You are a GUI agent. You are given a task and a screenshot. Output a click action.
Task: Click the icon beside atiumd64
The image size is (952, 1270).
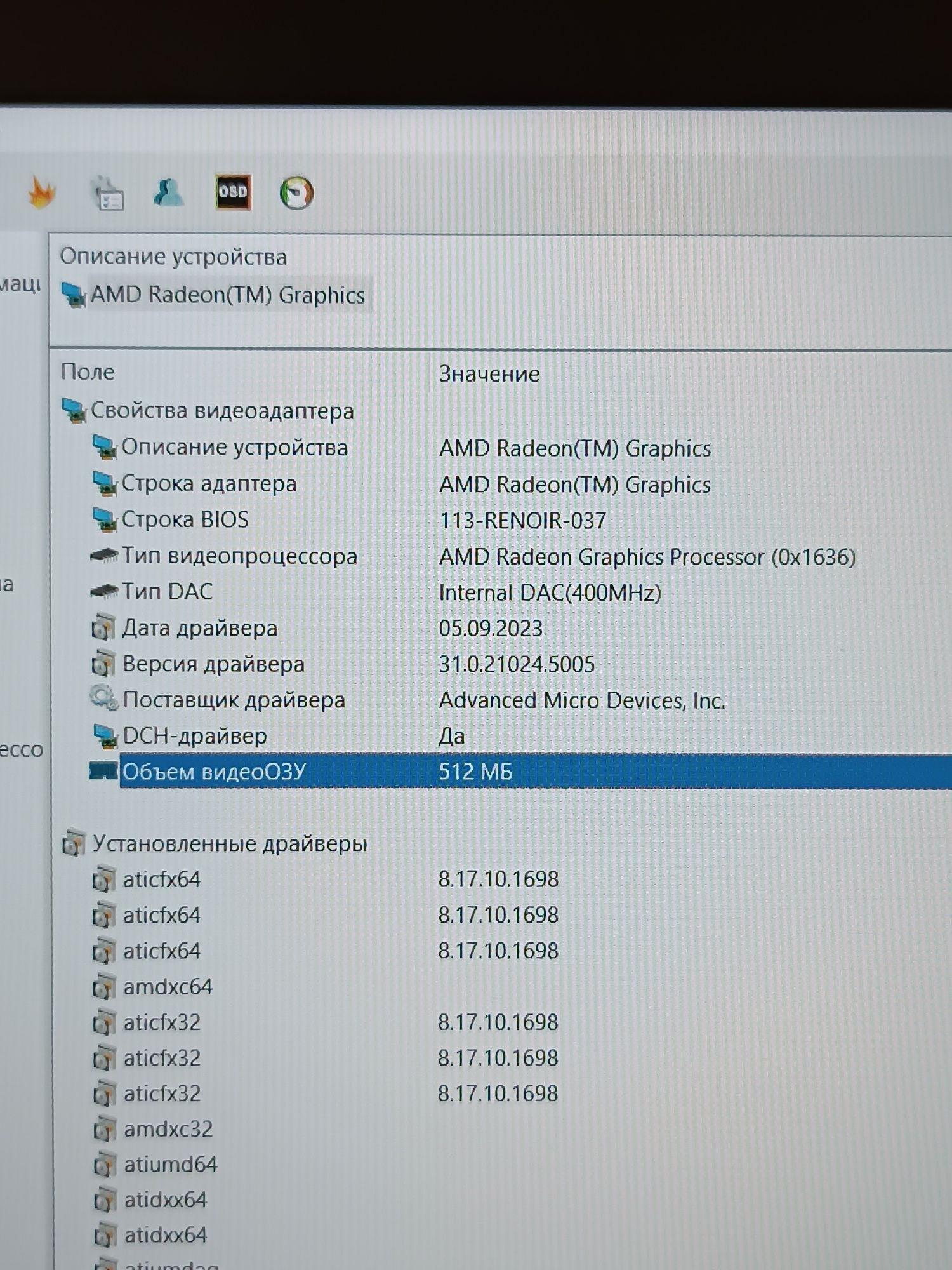pyautogui.click(x=105, y=1164)
